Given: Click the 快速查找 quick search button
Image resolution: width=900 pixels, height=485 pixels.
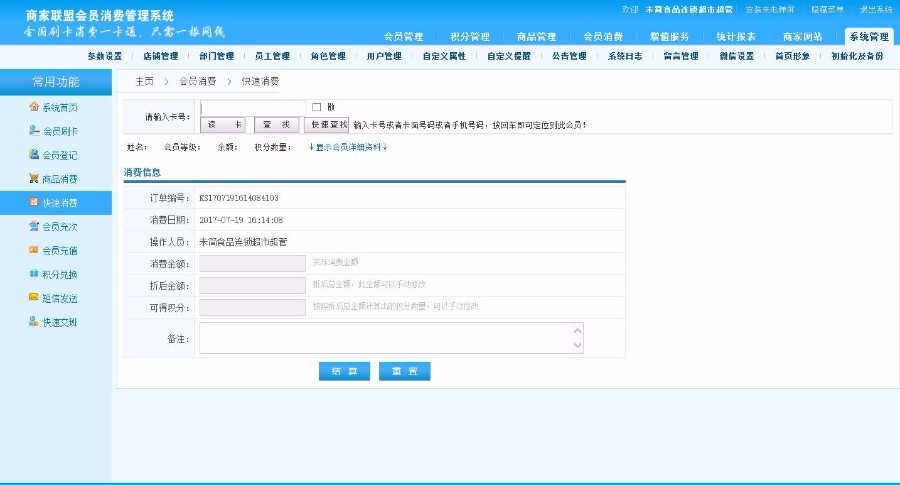Looking at the screenshot, I should (x=327, y=125).
